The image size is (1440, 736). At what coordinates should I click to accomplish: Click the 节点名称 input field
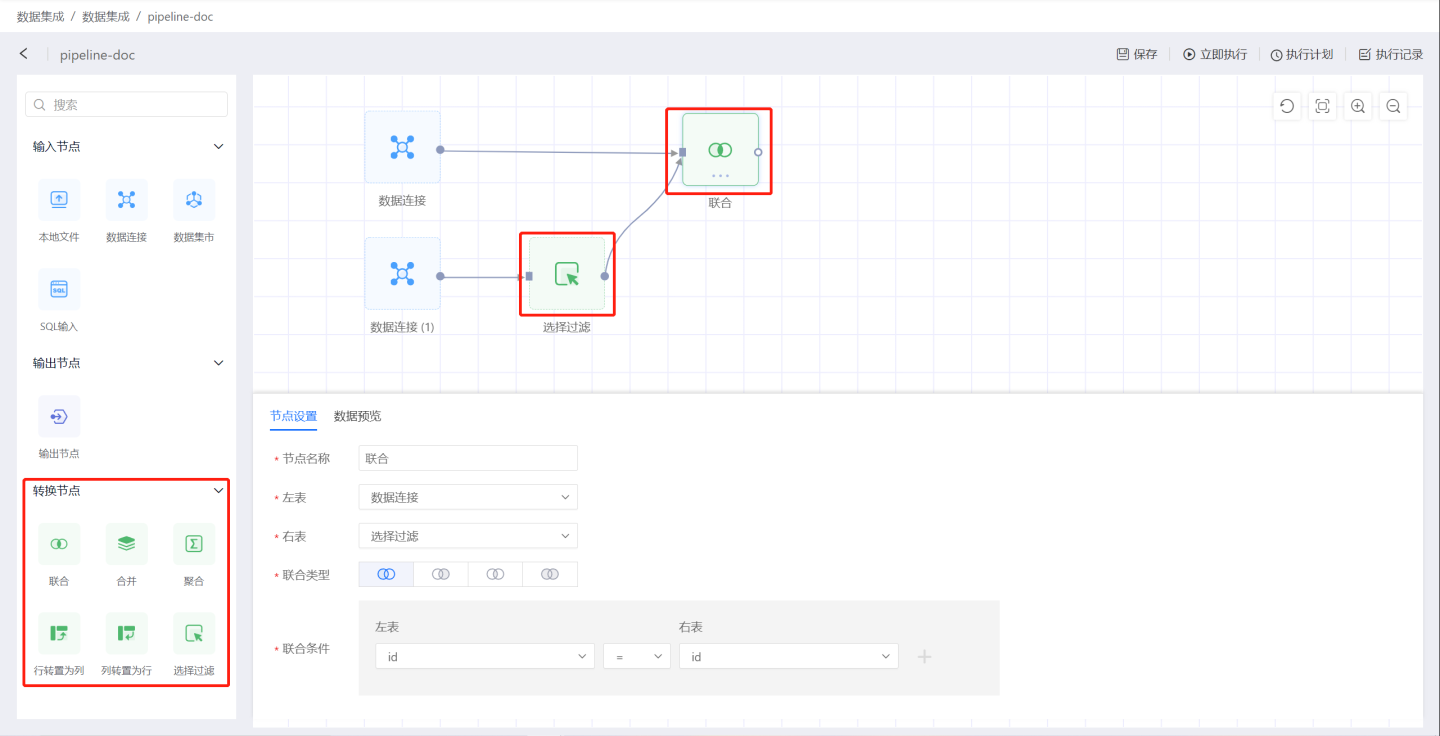468,458
